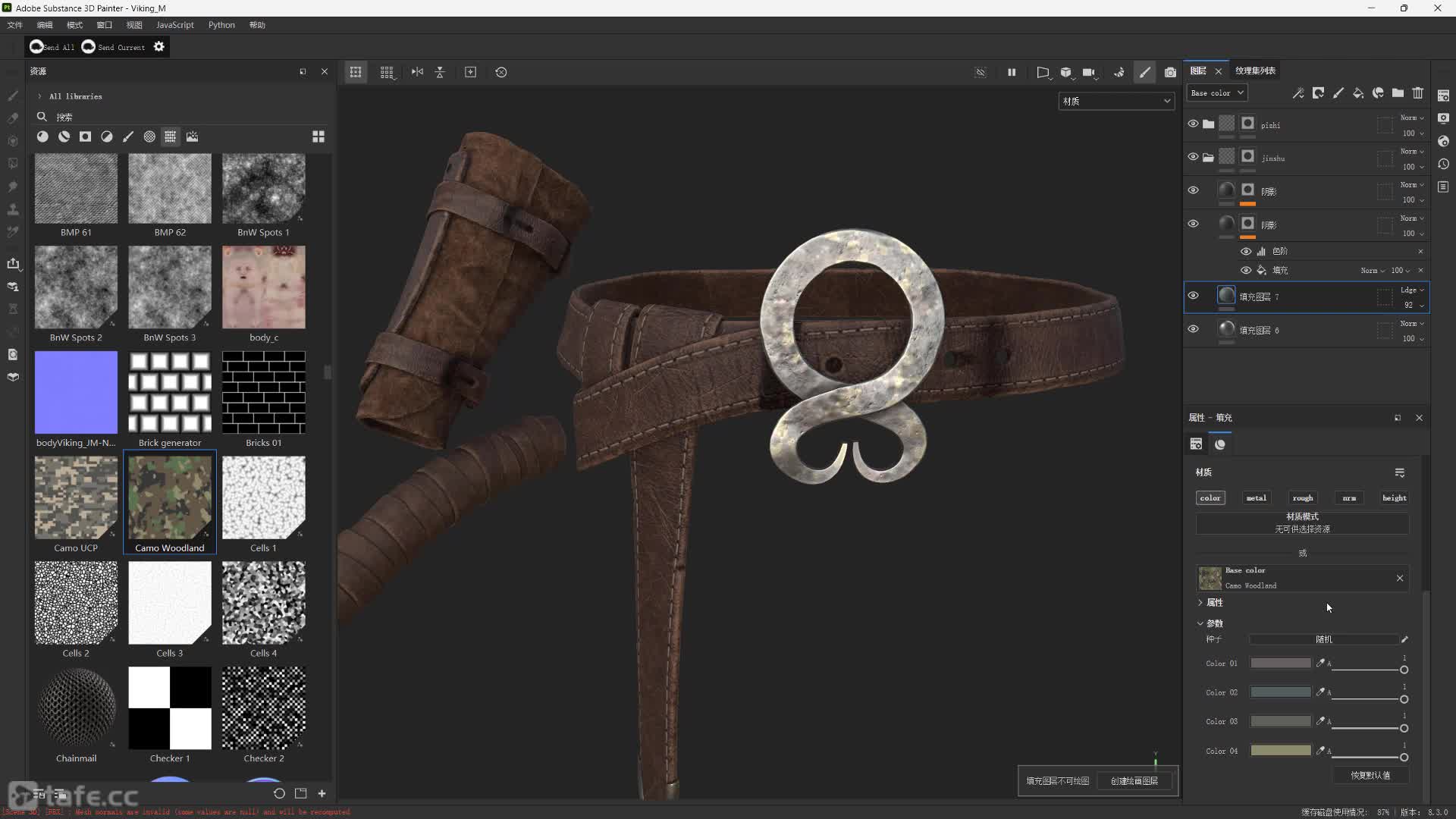This screenshot has width=1456, height=819.
Task: Add a smart material layer
Action: 1378,93
